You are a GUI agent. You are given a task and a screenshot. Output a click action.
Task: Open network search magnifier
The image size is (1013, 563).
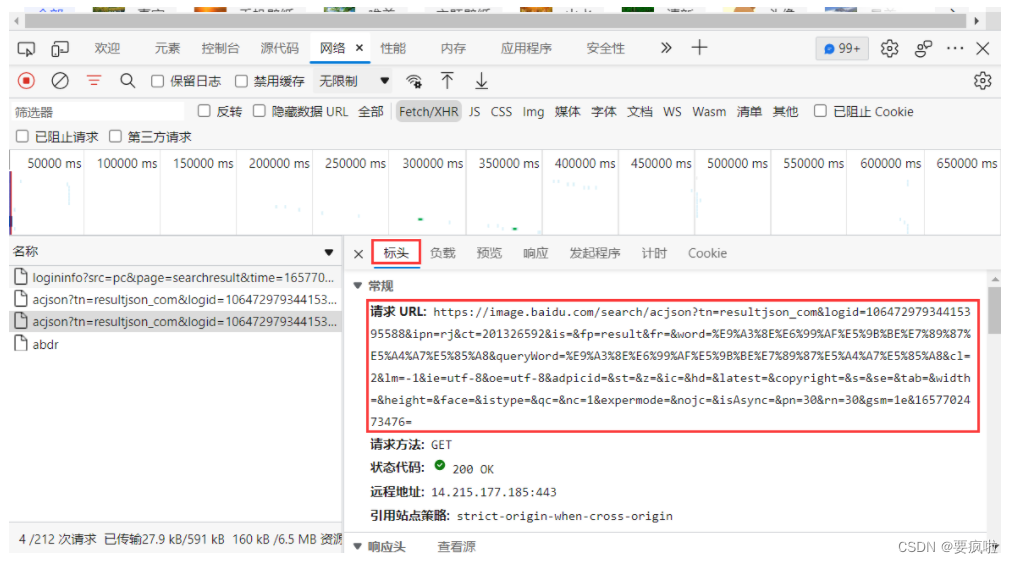pyautogui.click(x=128, y=81)
